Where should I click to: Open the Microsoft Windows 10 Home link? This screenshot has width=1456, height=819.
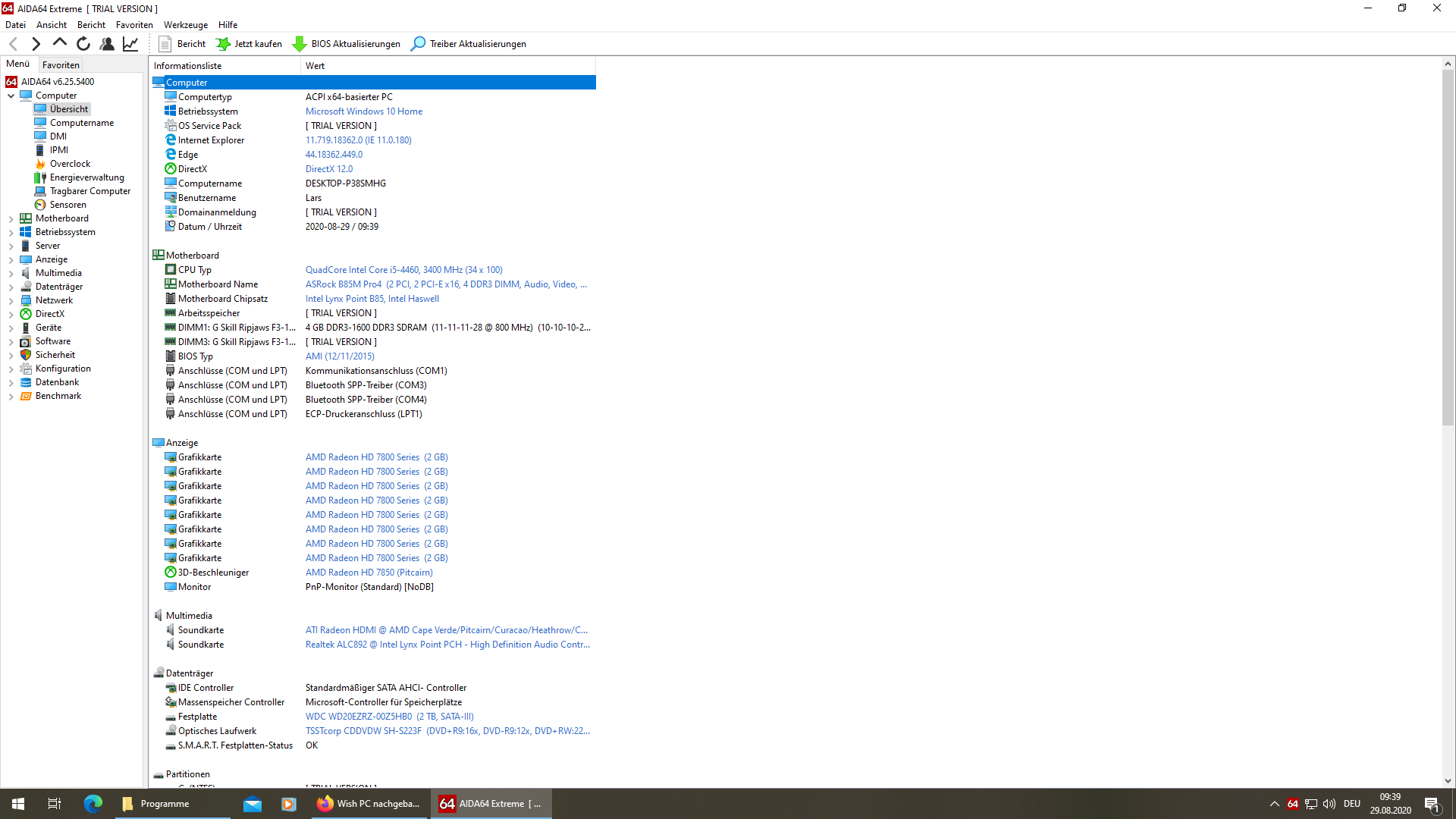coord(364,111)
